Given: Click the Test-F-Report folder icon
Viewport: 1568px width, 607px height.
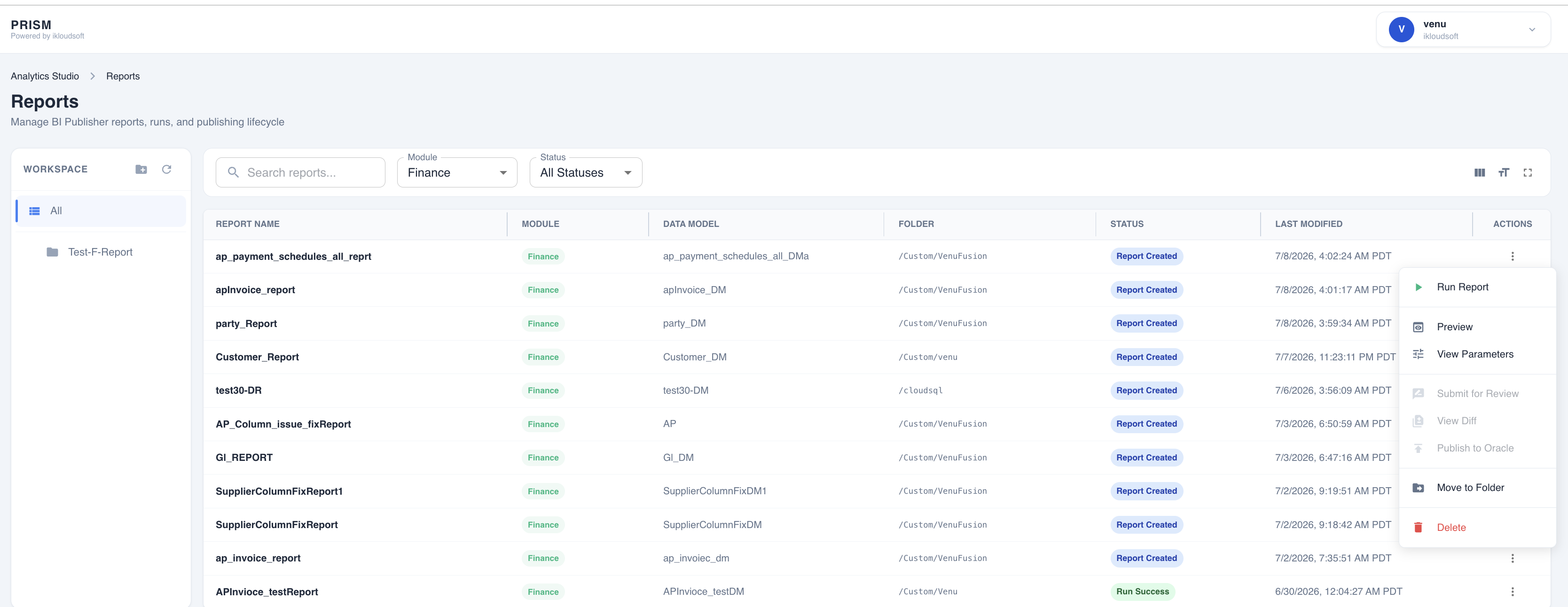Looking at the screenshot, I should pos(52,252).
